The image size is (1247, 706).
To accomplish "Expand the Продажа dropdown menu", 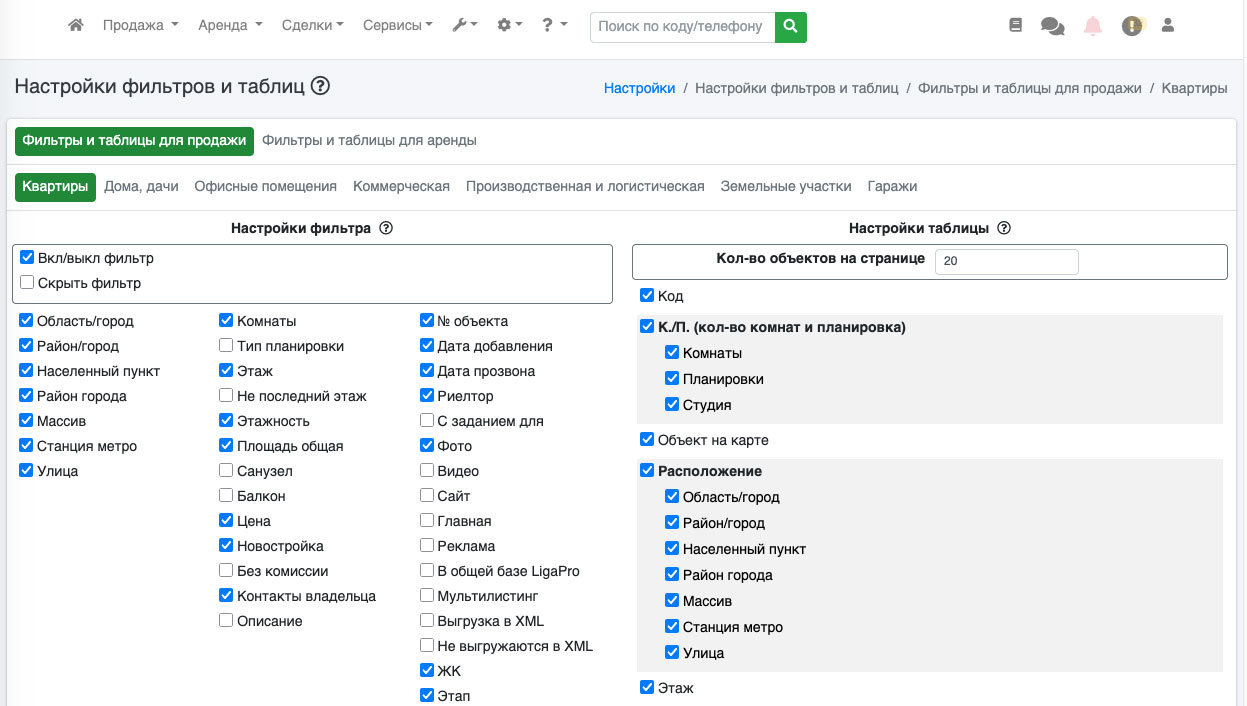I will pos(140,26).
